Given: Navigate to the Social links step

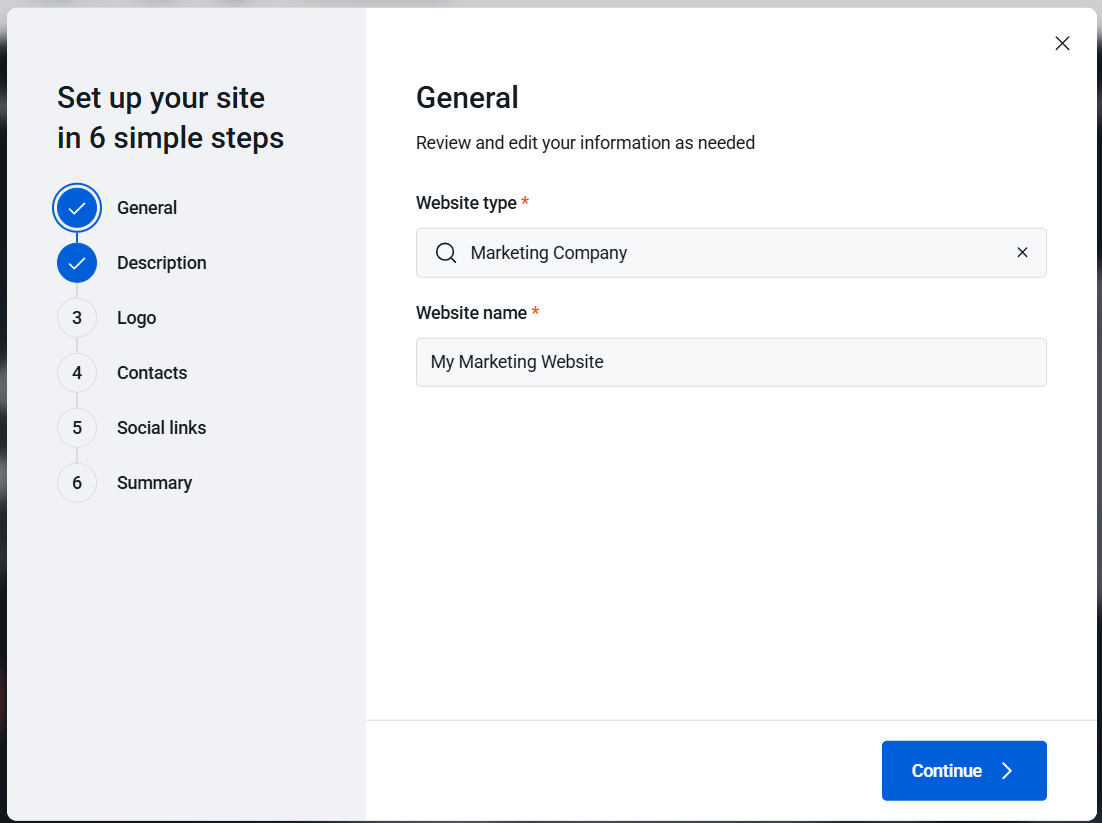Looking at the screenshot, I should tap(161, 428).
